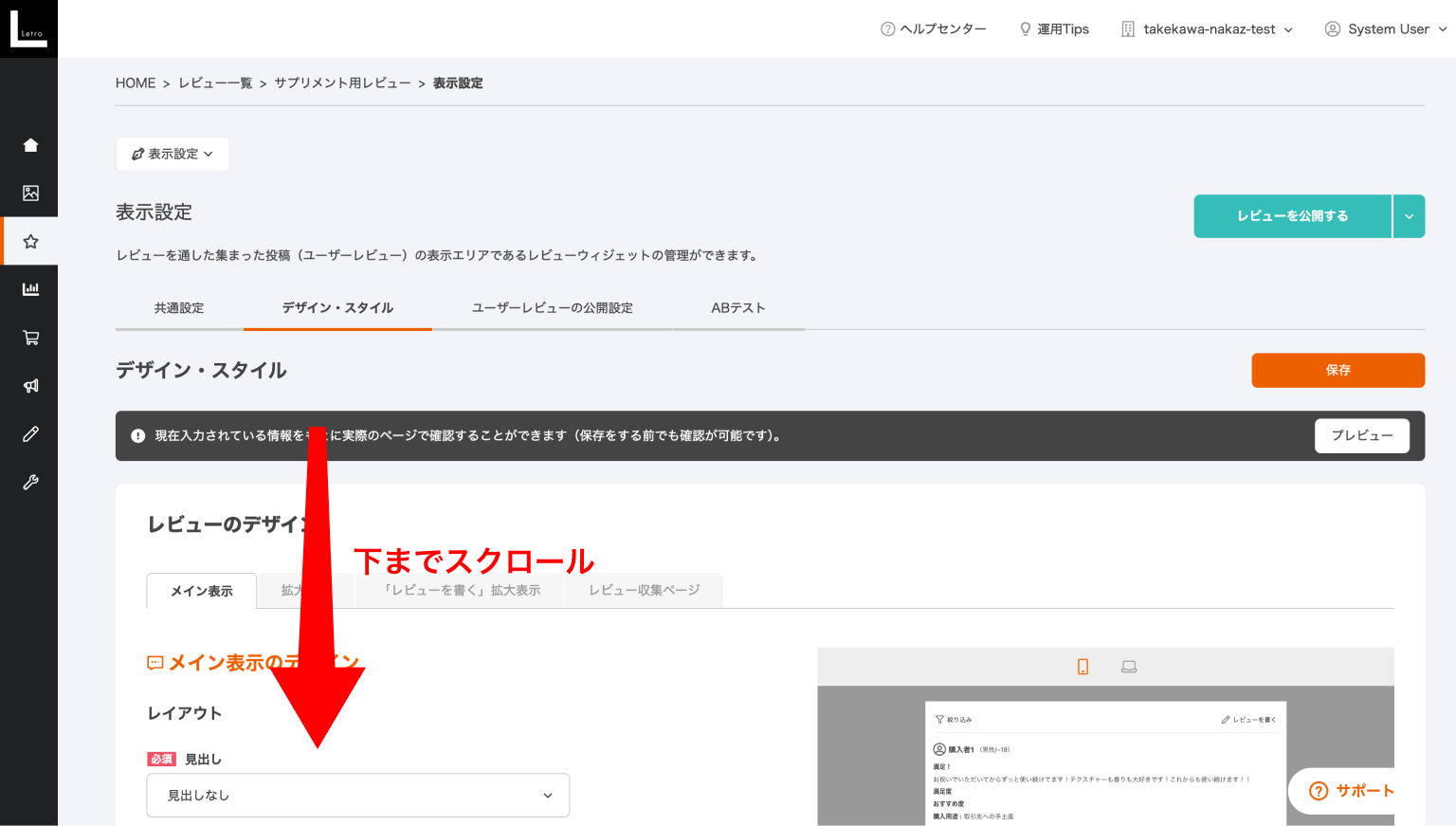The image size is (1456, 826).
Task: Select the レビュー収集ページ tab
Action: pos(644,590)
